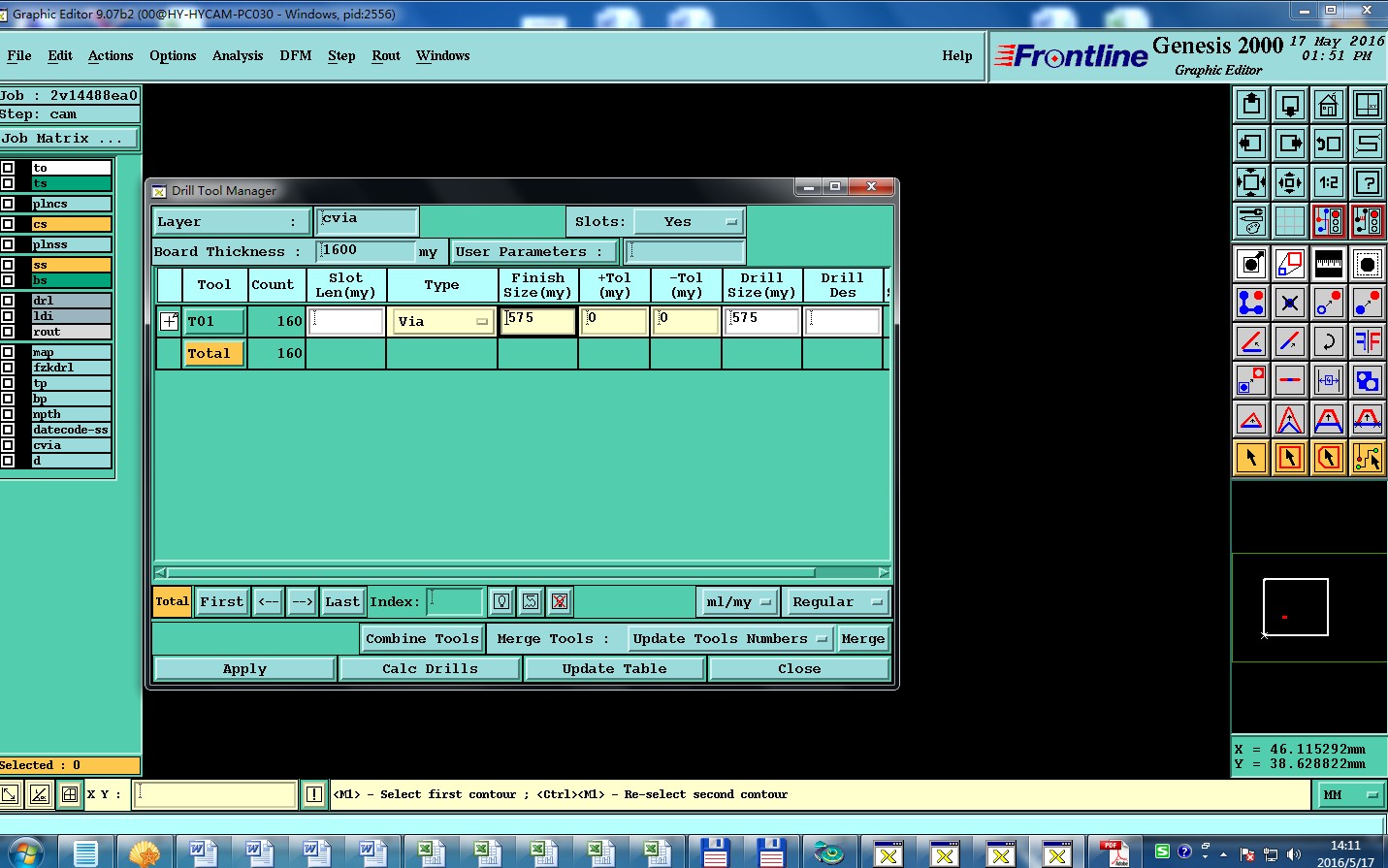
Task: Toggle the checkbox for layer plncs
Action: (8, 204)
